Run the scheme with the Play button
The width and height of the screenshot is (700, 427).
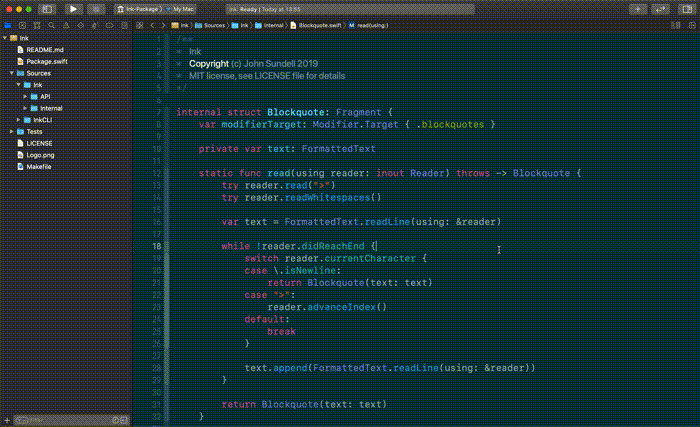point(73,9)
